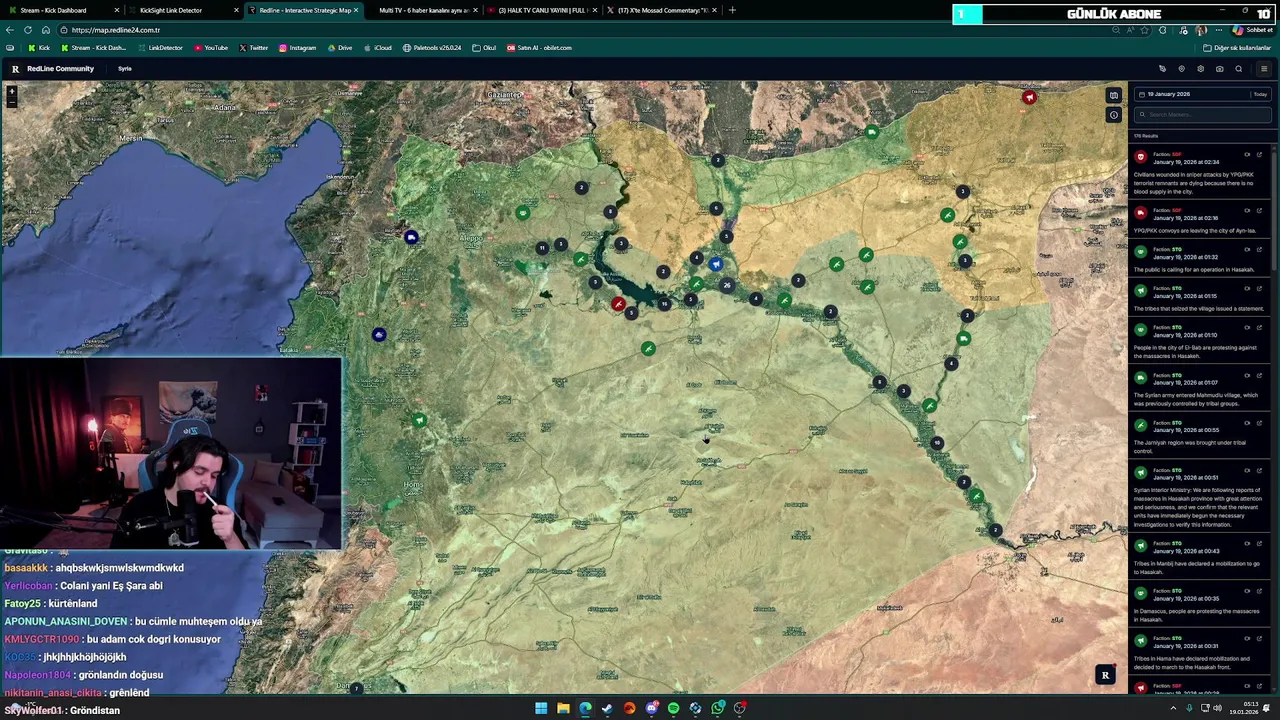Click the cluster marker labeled 16

pyautogui.click(x=665, y=304)
